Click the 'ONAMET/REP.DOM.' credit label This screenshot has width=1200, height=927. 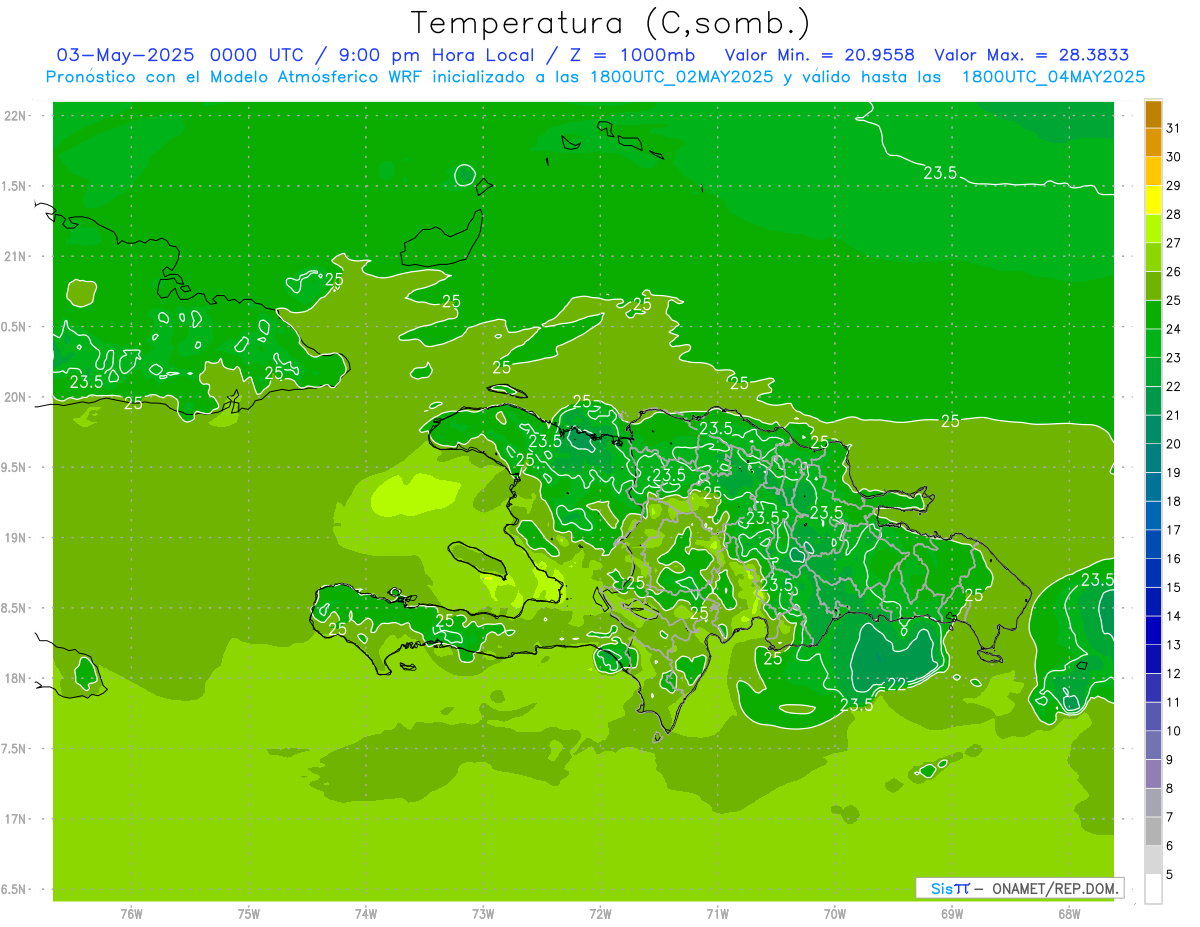[1057, 888]
